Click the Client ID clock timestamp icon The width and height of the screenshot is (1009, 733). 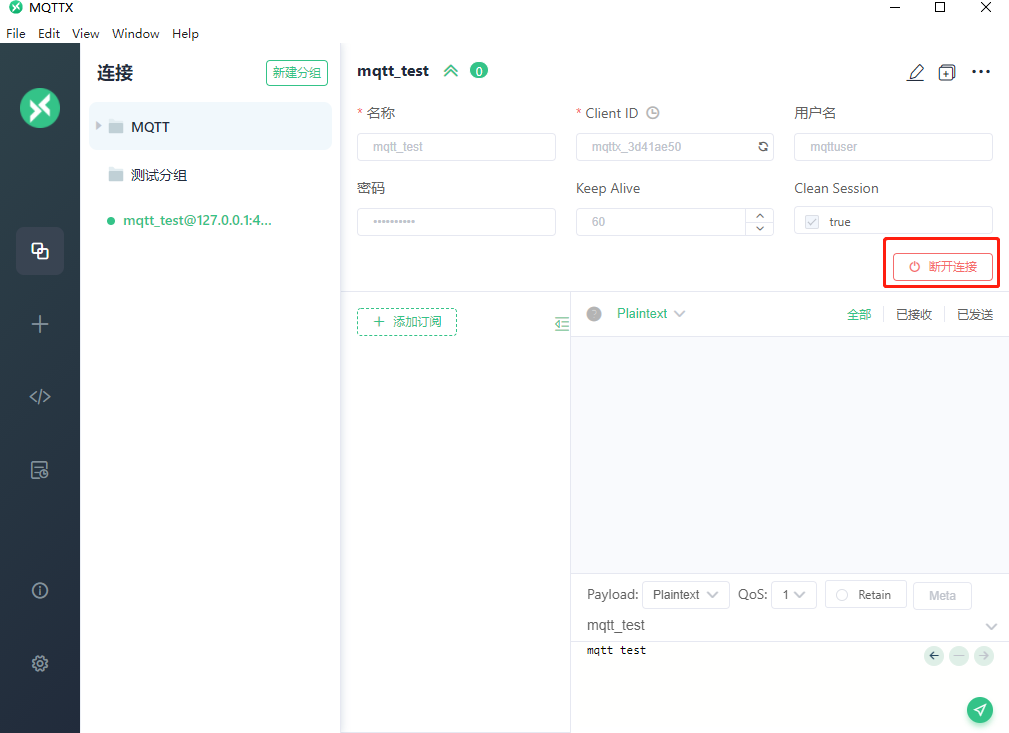(x=653, y=113)
